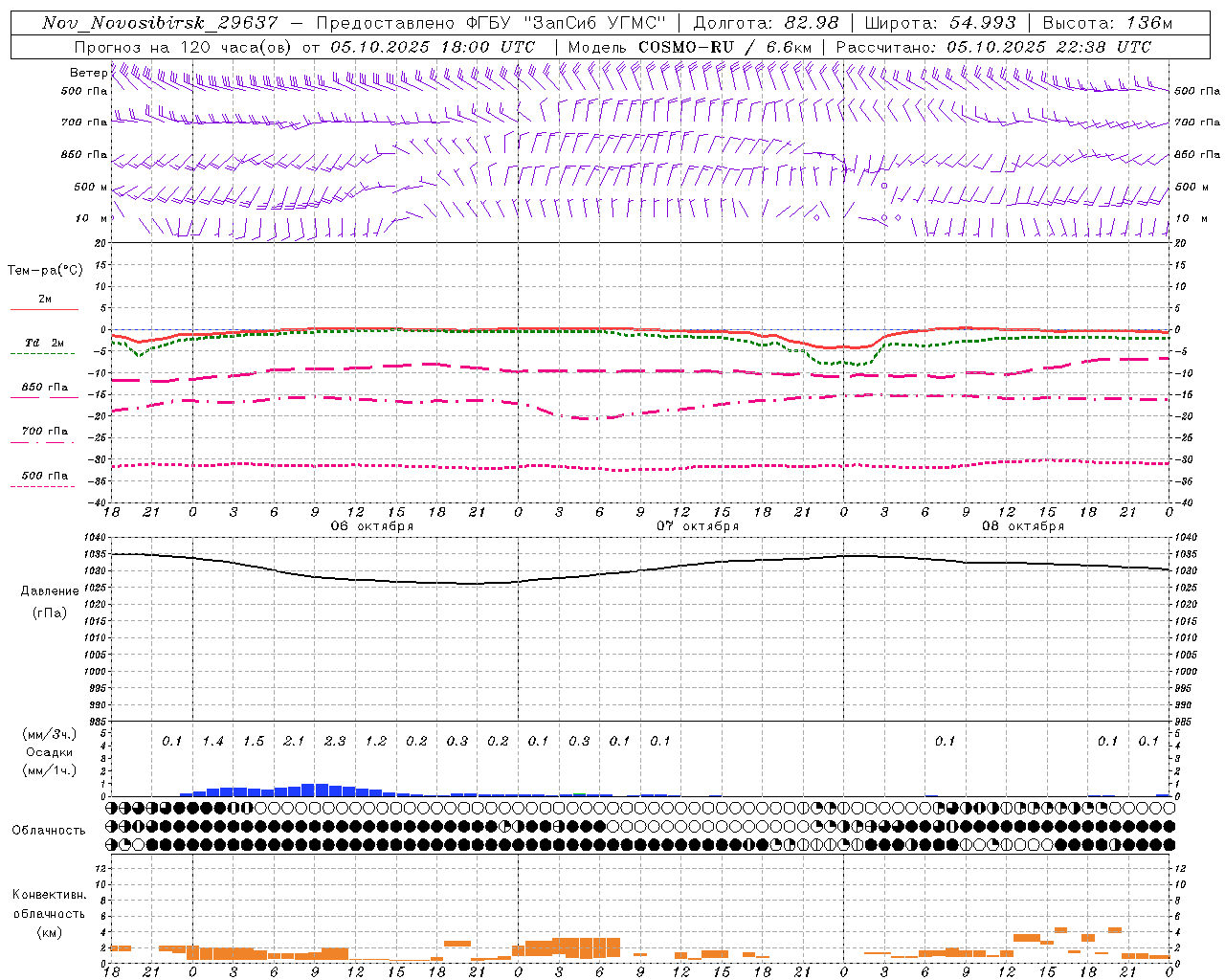This screenshot has width=1225, height=980.
Task: Click the Рассчитано: 05.10.2025 22:38 UTC timestamp
Action: 993,47
